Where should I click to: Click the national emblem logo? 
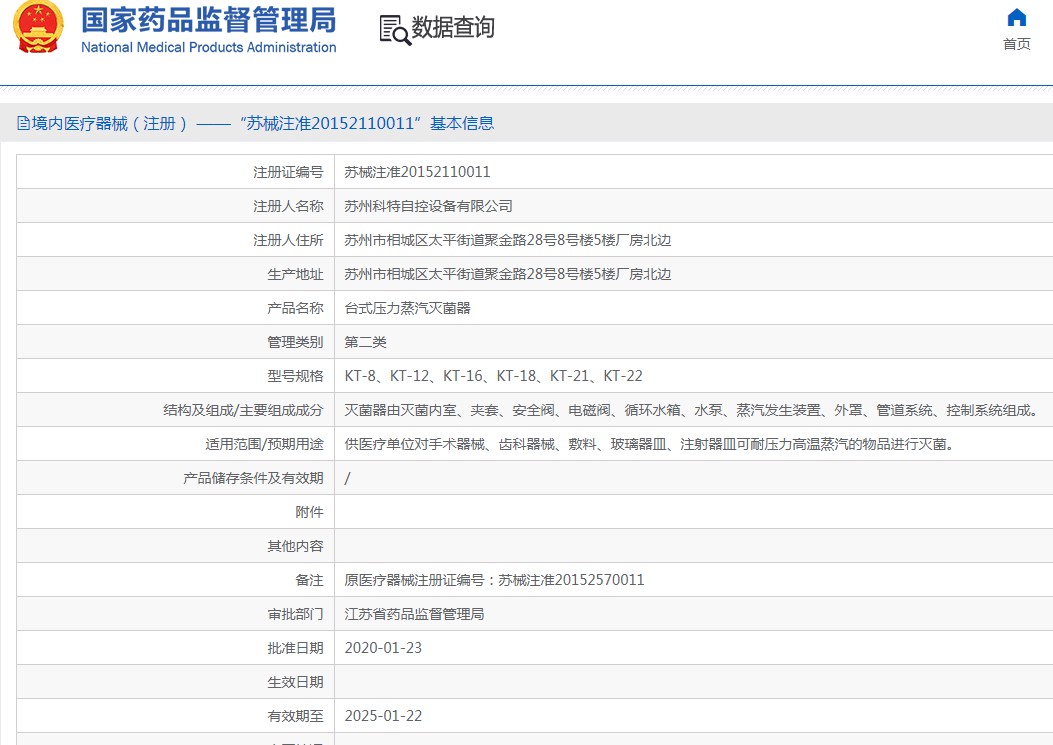38,27
